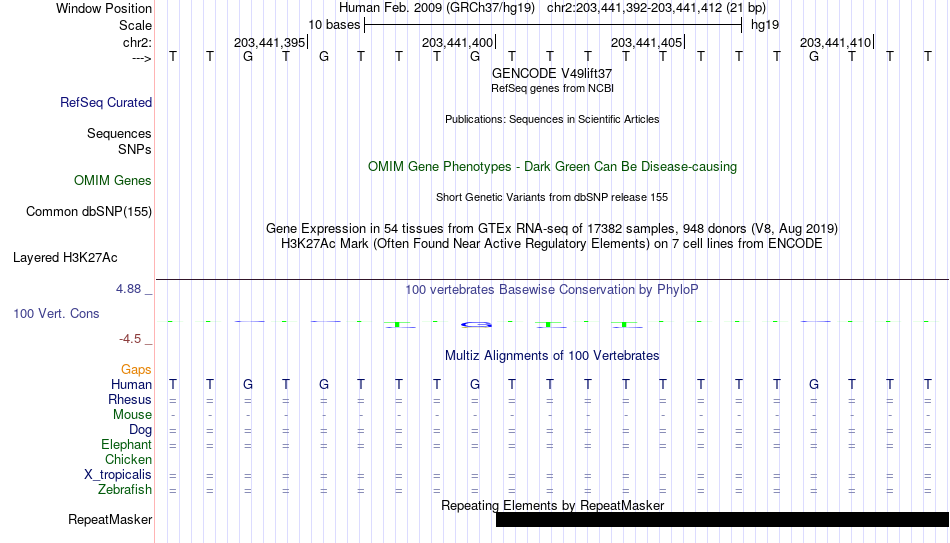Screen dimensions: 950x543
Task: Click the GENCODE V49lift37 track title
Action: pyautogui.click(x=552, y=73)
